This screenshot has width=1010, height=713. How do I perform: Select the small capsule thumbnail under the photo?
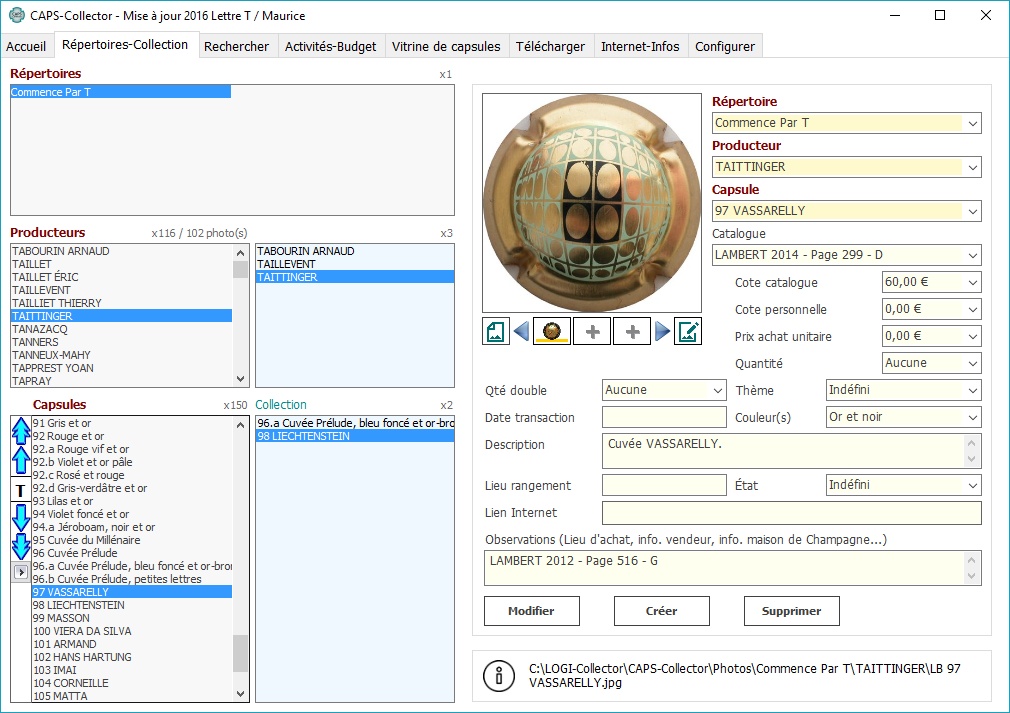(x=551, y=332)
